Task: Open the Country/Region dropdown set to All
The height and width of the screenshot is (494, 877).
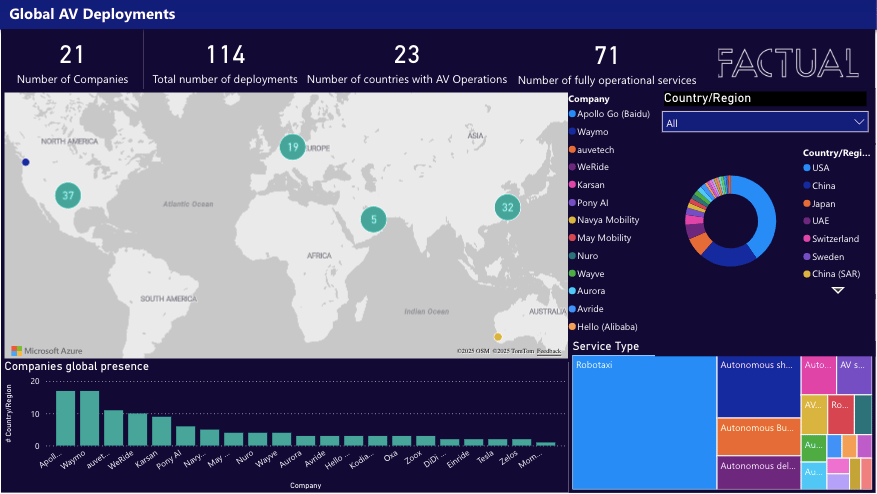Action: pos(765,122)
